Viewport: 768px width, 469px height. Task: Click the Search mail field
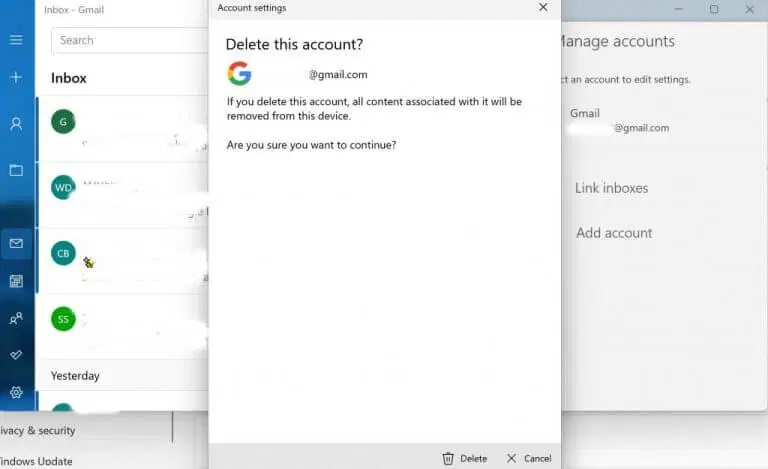click(x=130, y=40)
